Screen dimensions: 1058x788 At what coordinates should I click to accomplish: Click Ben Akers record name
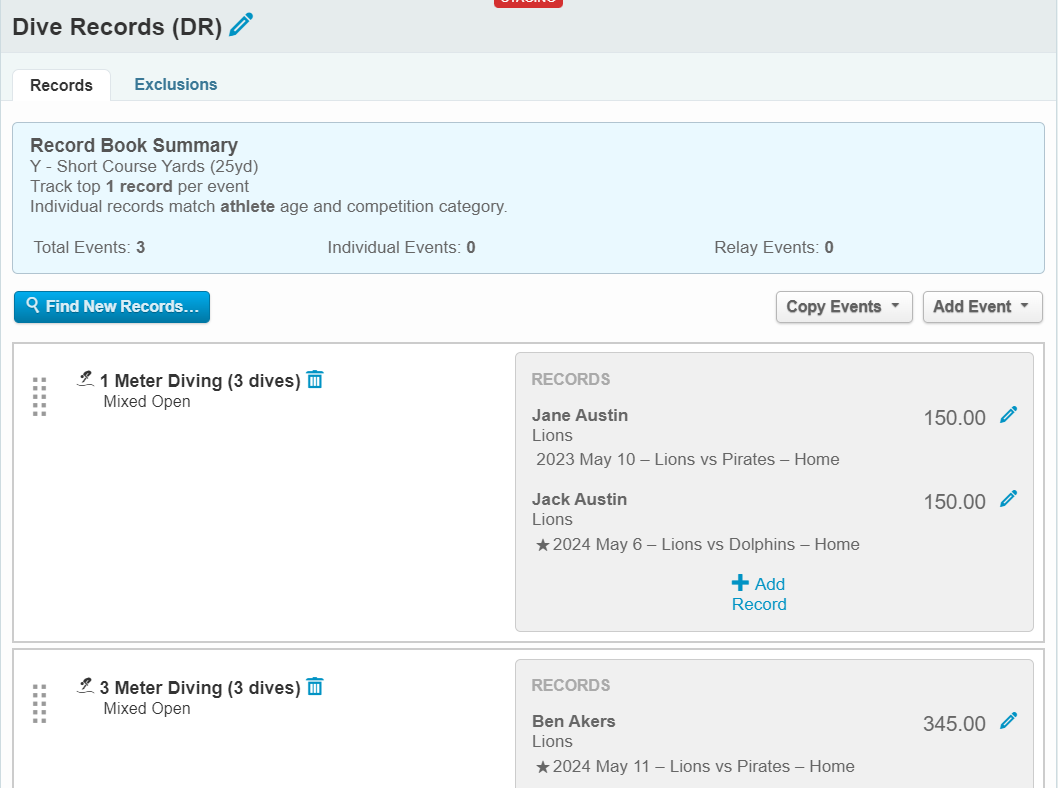[573, 721]
